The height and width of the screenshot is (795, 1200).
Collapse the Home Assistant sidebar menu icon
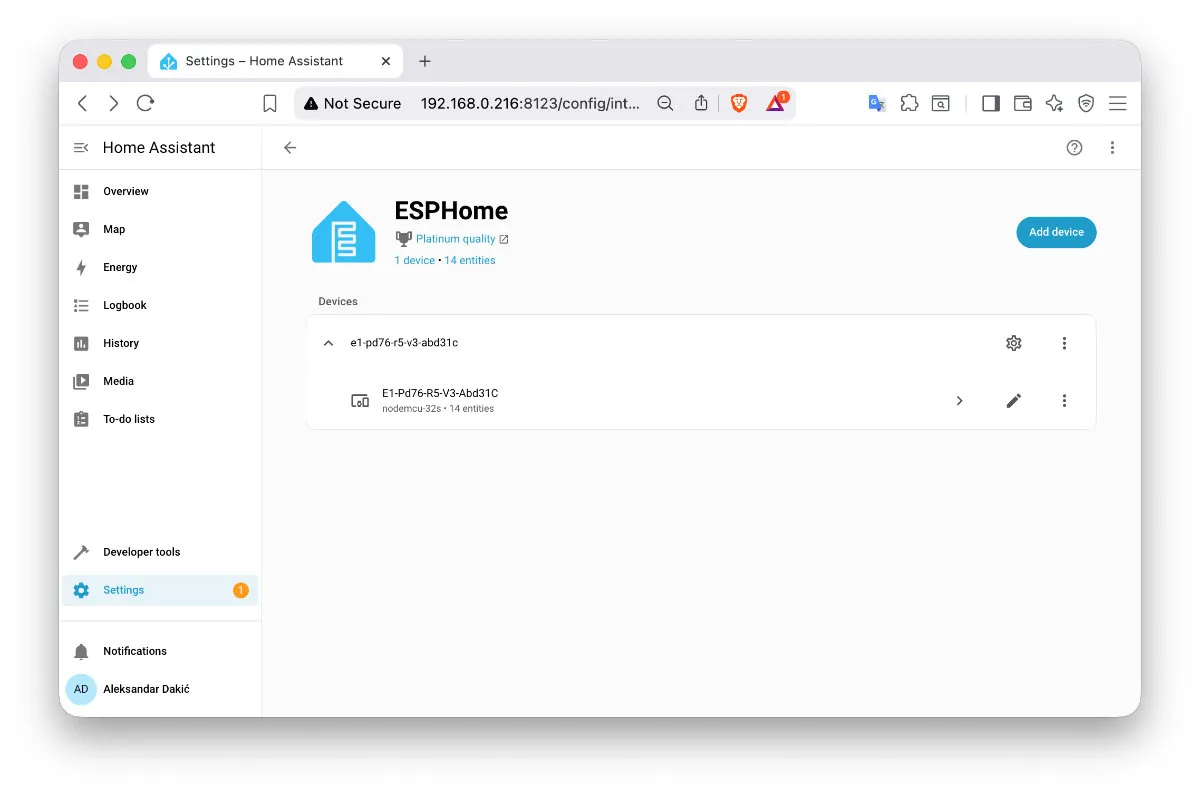point(81,147)
